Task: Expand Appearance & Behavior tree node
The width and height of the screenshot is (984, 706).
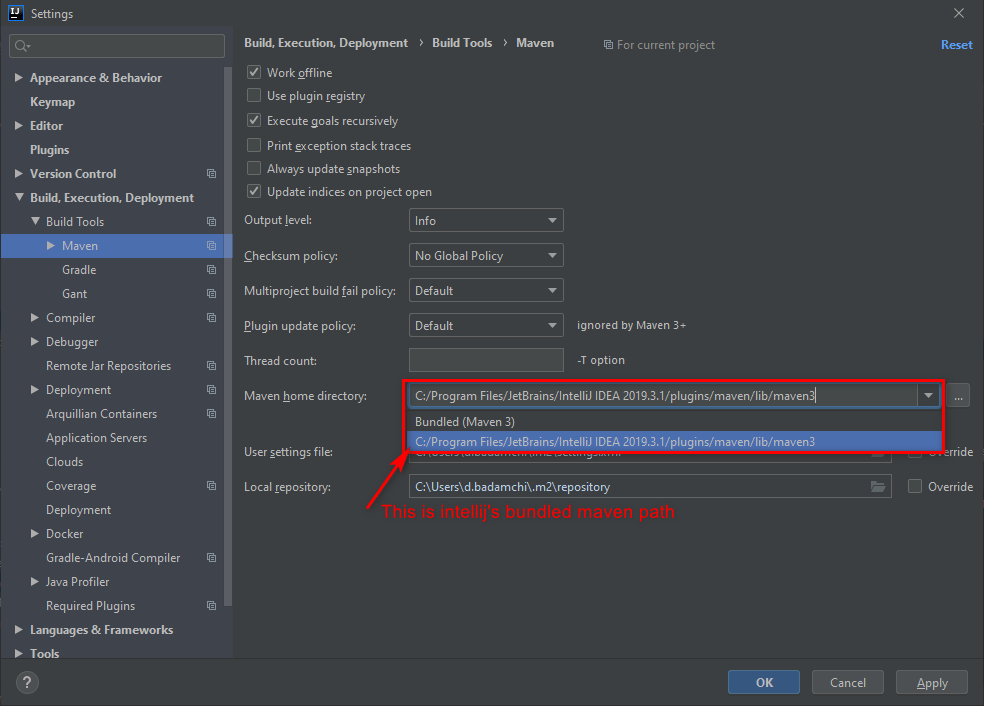Action: (x=19, y=77)
